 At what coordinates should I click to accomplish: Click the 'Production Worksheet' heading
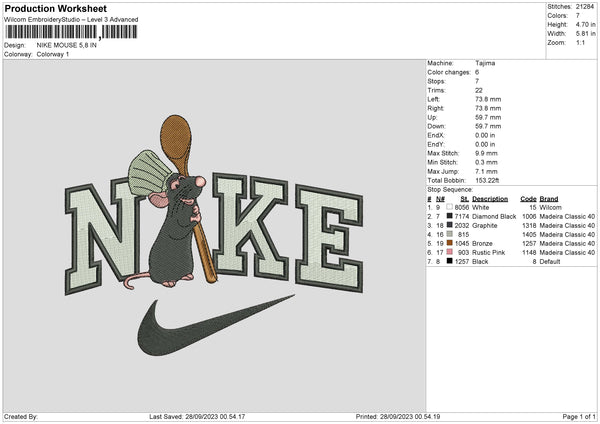pyautogui.click(x=55, y=8)
